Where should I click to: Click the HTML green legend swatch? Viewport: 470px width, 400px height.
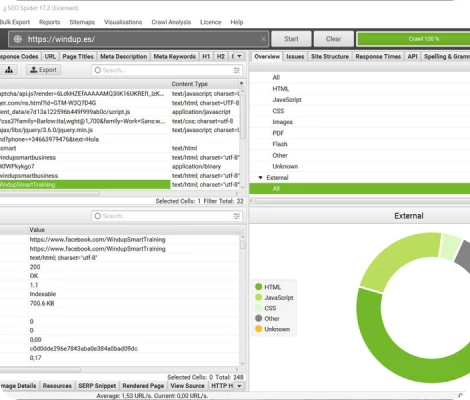258,287
